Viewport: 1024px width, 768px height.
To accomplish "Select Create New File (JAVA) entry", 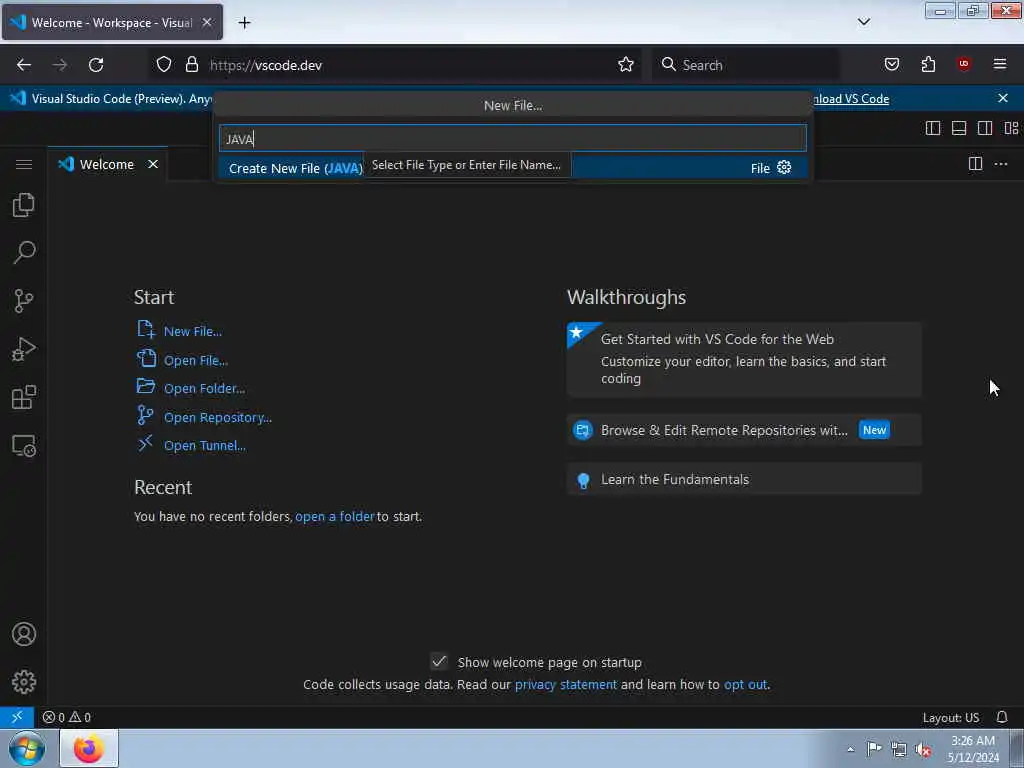I will 513,168.
